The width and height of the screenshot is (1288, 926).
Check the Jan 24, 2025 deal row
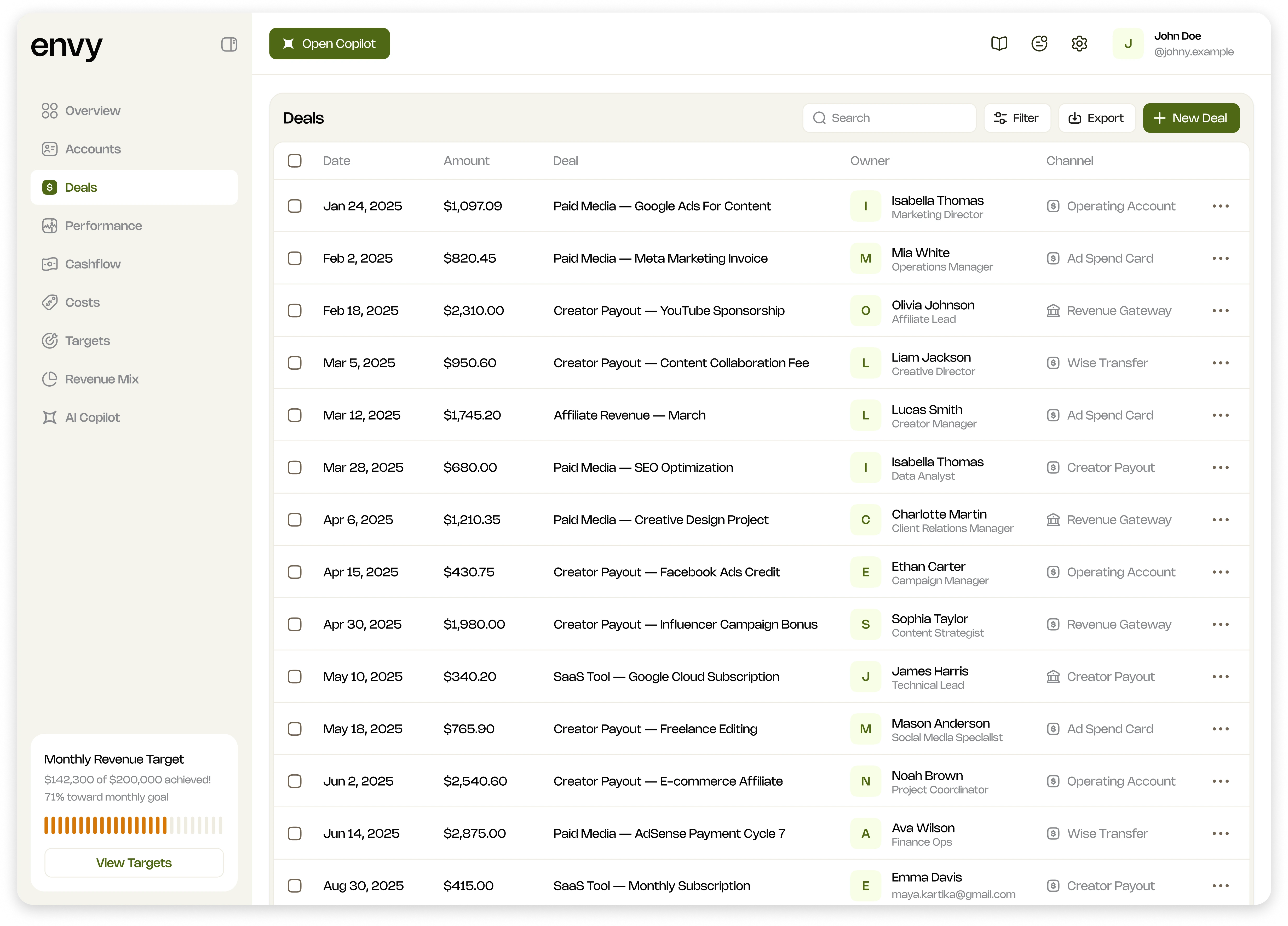coord(294,206)
